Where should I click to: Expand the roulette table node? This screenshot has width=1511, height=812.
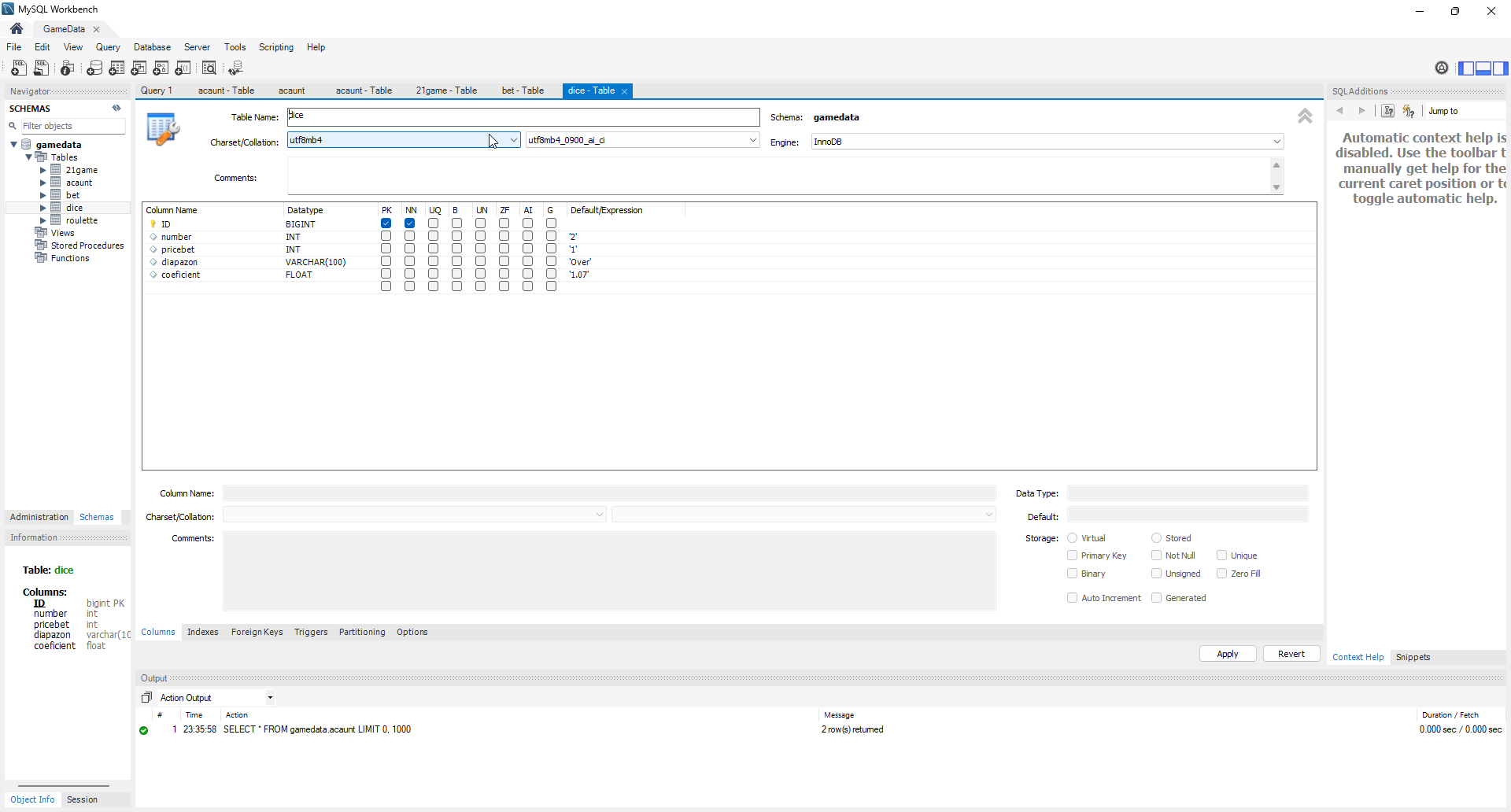click(x=43, y=220)
